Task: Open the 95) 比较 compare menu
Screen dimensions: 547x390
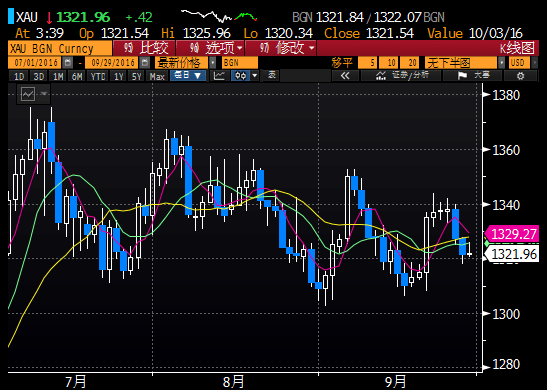Action: click(144, 48)
